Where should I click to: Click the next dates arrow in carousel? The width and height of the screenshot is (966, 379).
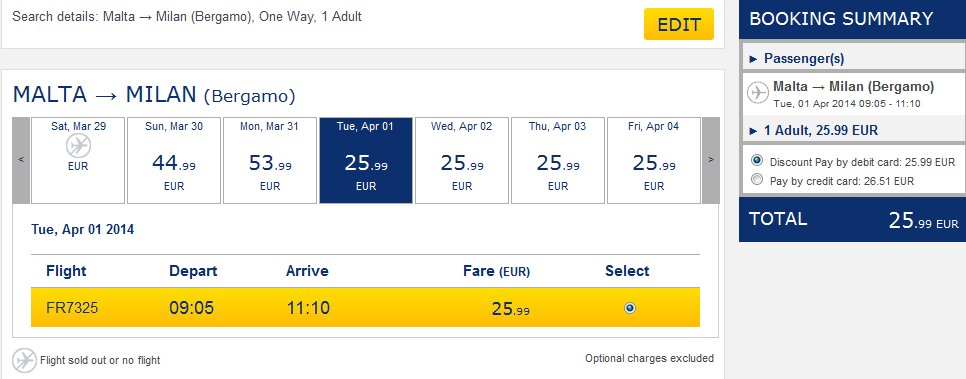click(711, 160)
